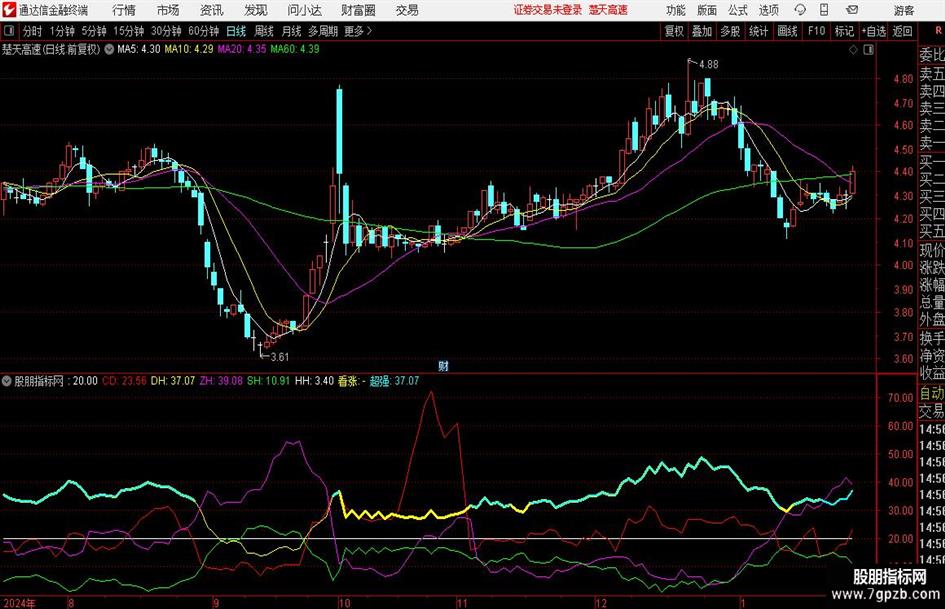Image resolution: width=945 pixels, height=609 pixels.
Task: Open the 版面 menu
Action: pos(707,10)
